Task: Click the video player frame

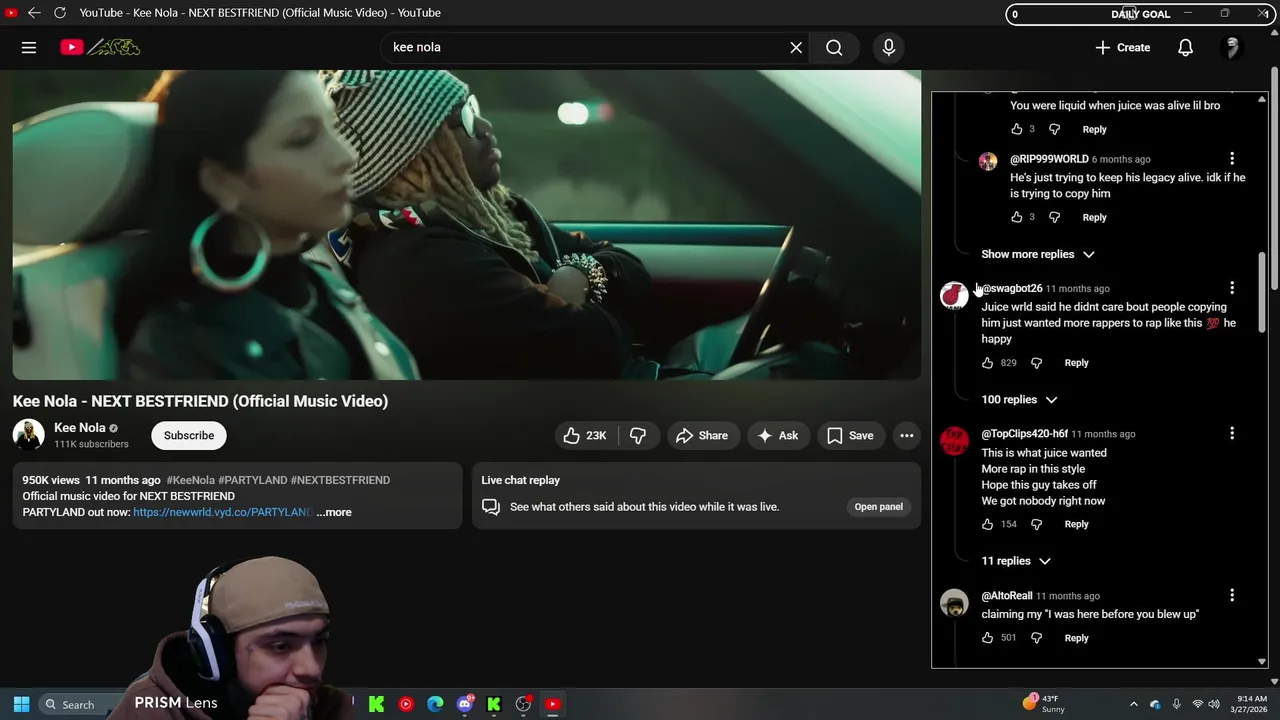Action: [x=467, y=225]
